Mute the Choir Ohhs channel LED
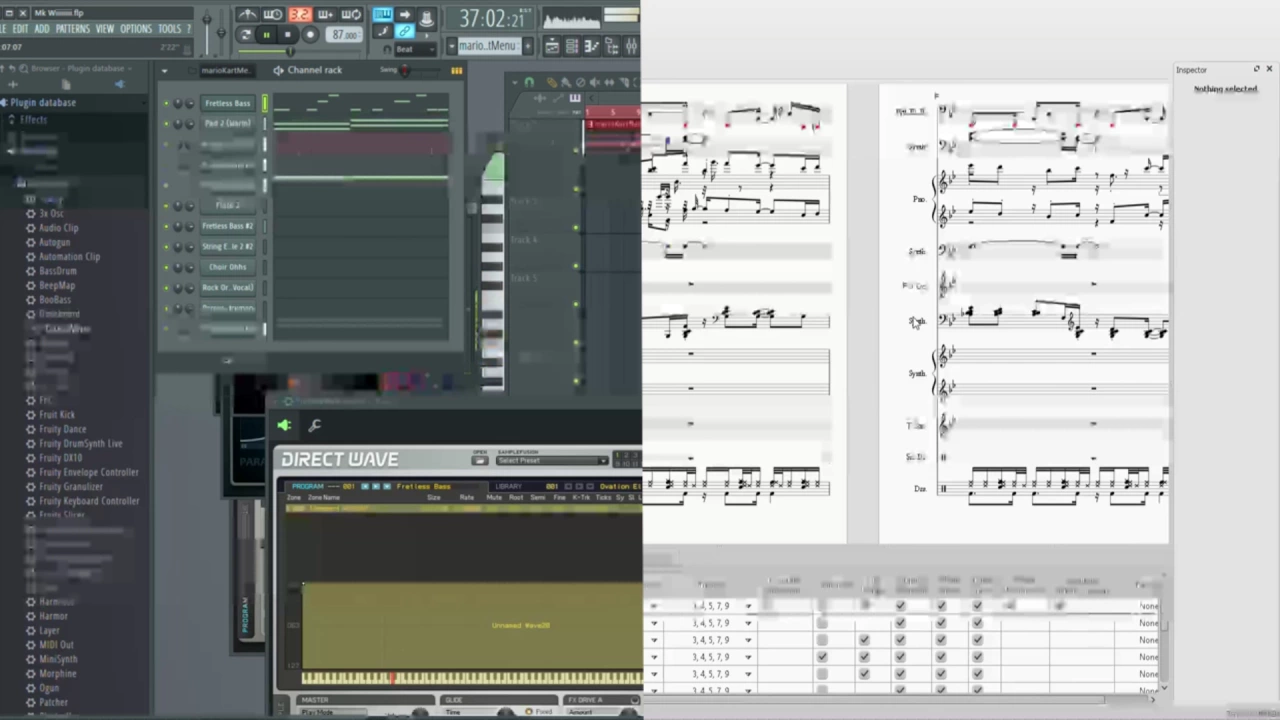 tap(166, 267)
